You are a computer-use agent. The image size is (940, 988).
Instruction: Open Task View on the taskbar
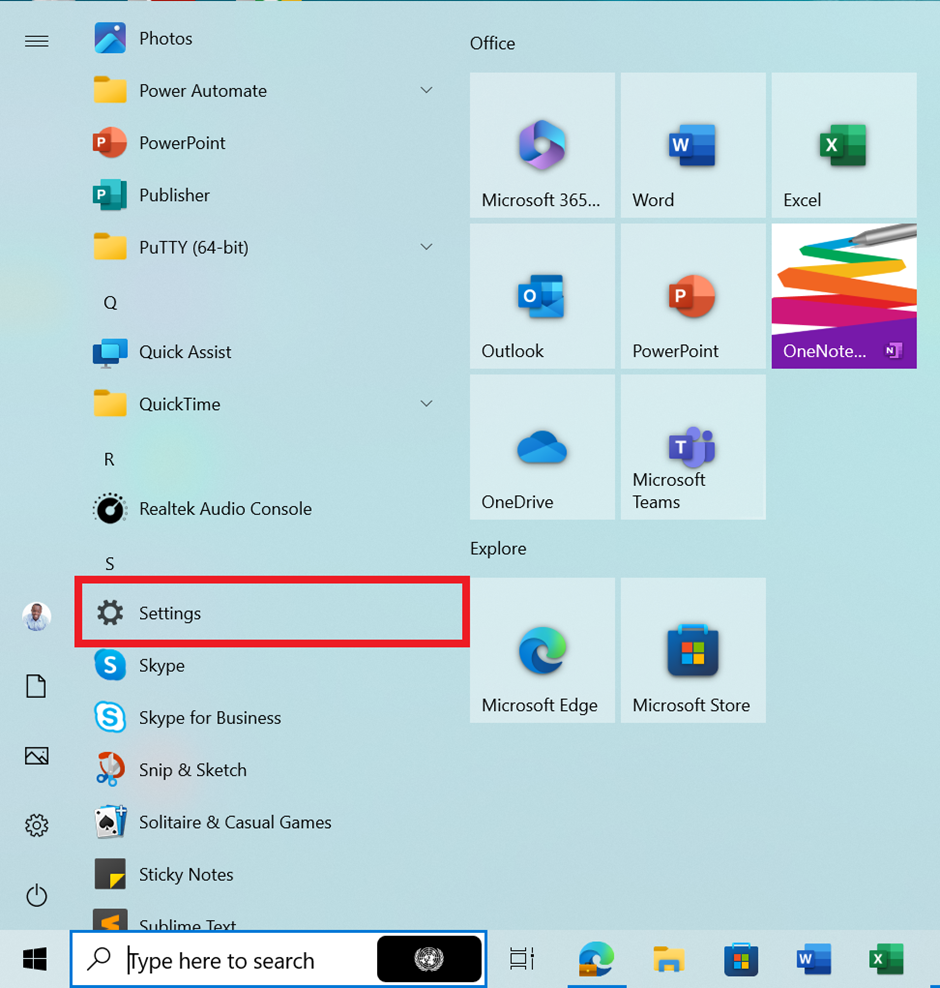pos(522,959)
